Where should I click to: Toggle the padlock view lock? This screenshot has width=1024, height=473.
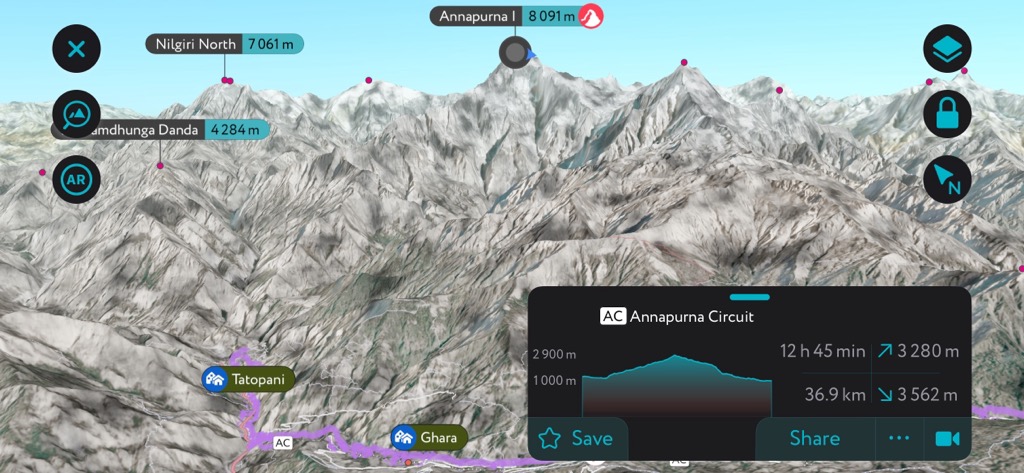[x=947, y=114]
